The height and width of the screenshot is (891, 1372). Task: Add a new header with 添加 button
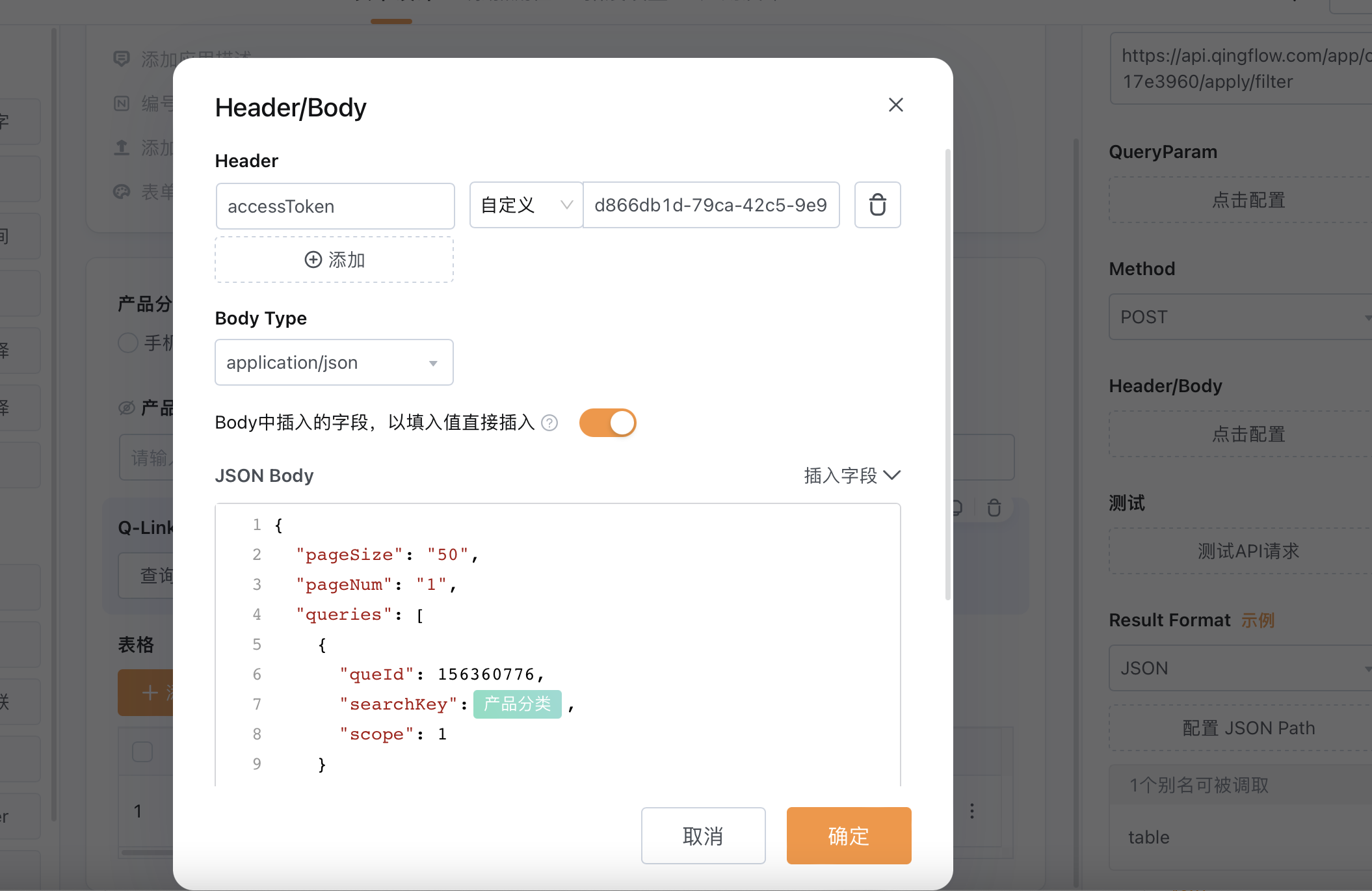tap(334, 259)
